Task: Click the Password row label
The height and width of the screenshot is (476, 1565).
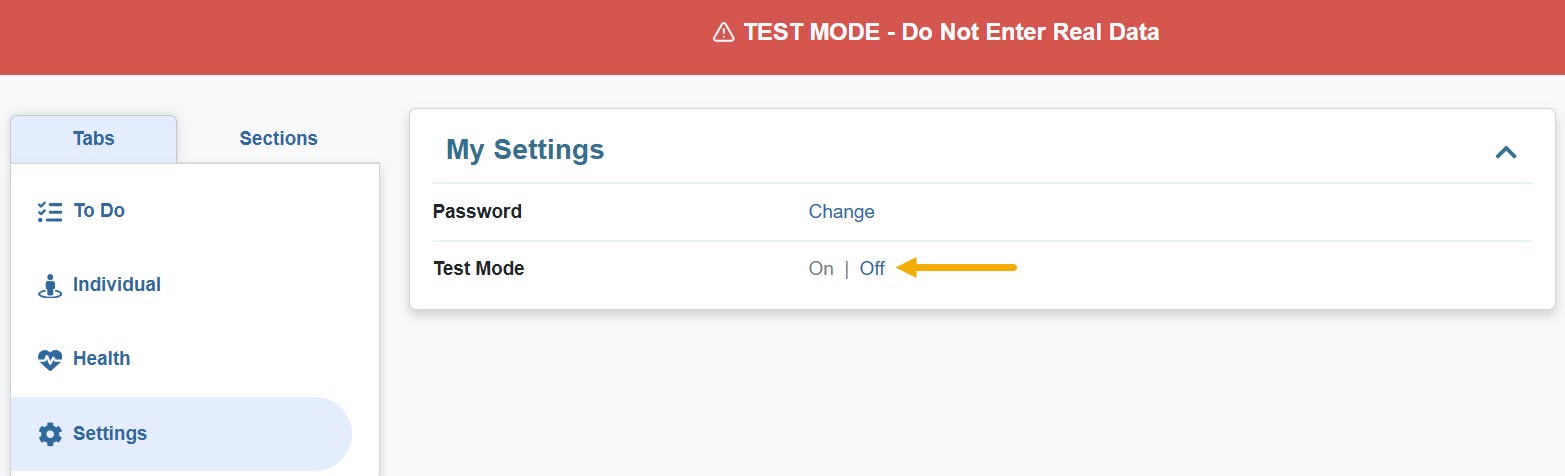Action: pyautogui.click(x=477, y=212)
